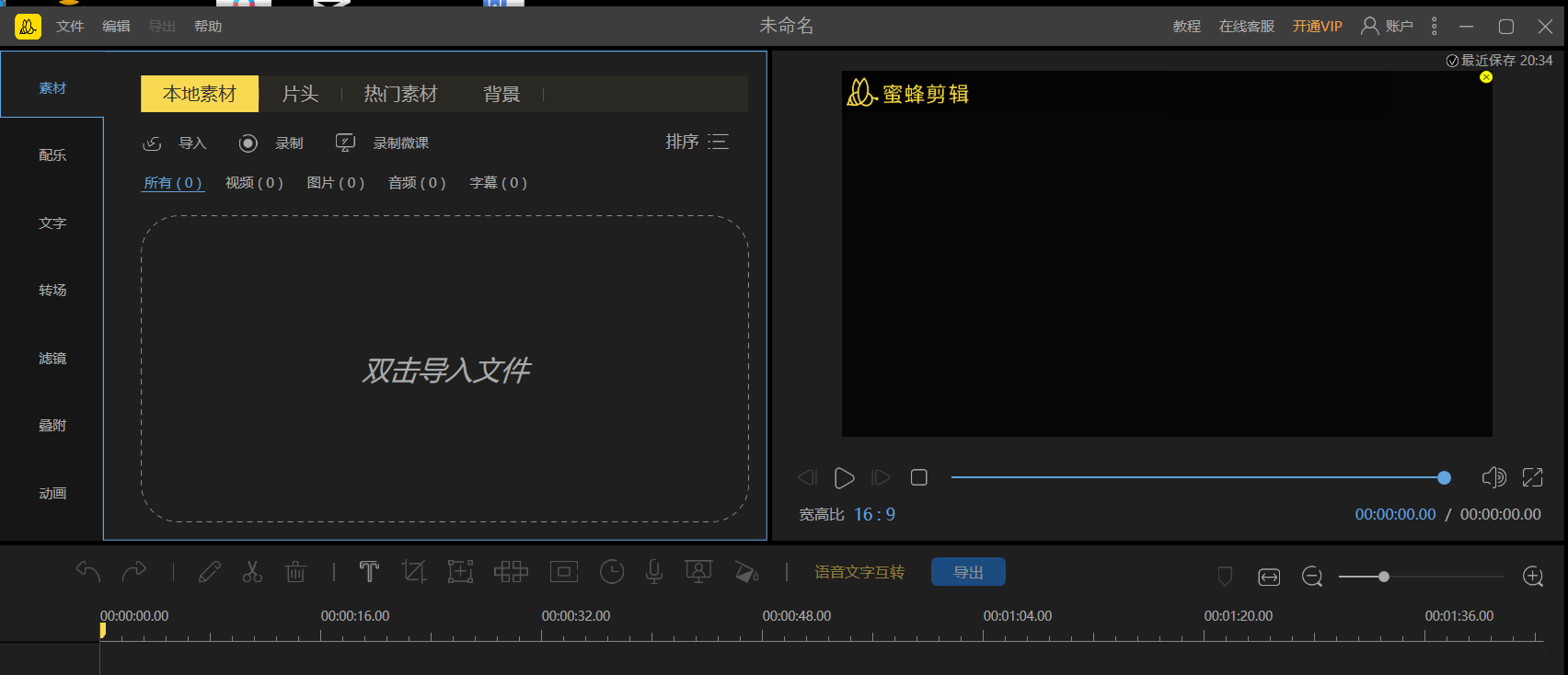Click the microphone voice-over icon
This screenshot has width=1568, height=675.
click(x=654, y=572)
